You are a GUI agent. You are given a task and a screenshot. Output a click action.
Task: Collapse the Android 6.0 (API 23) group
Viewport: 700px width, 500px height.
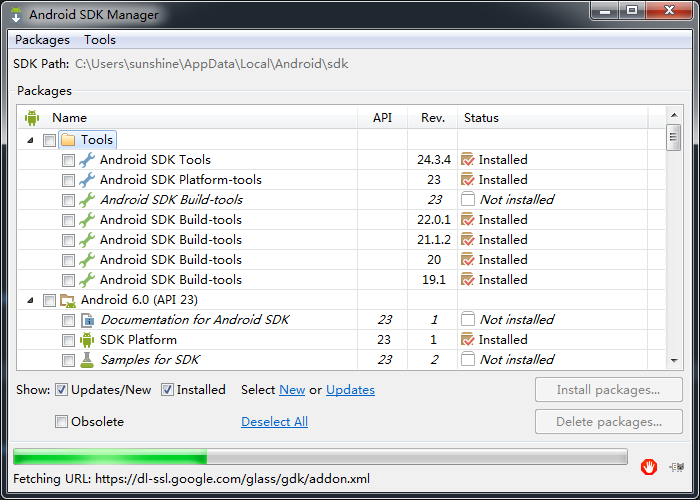[30, 300]
